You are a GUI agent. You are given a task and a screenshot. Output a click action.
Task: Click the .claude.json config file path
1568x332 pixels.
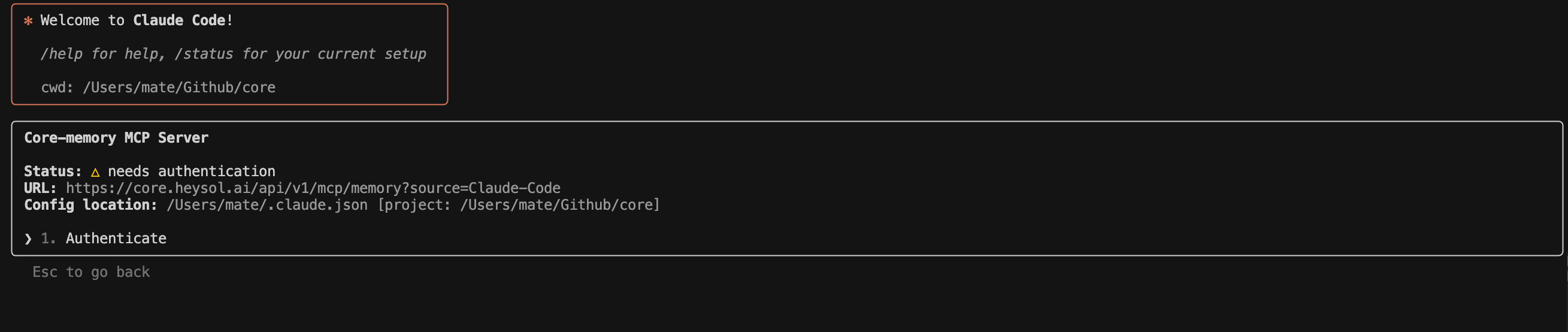point(267,206)
